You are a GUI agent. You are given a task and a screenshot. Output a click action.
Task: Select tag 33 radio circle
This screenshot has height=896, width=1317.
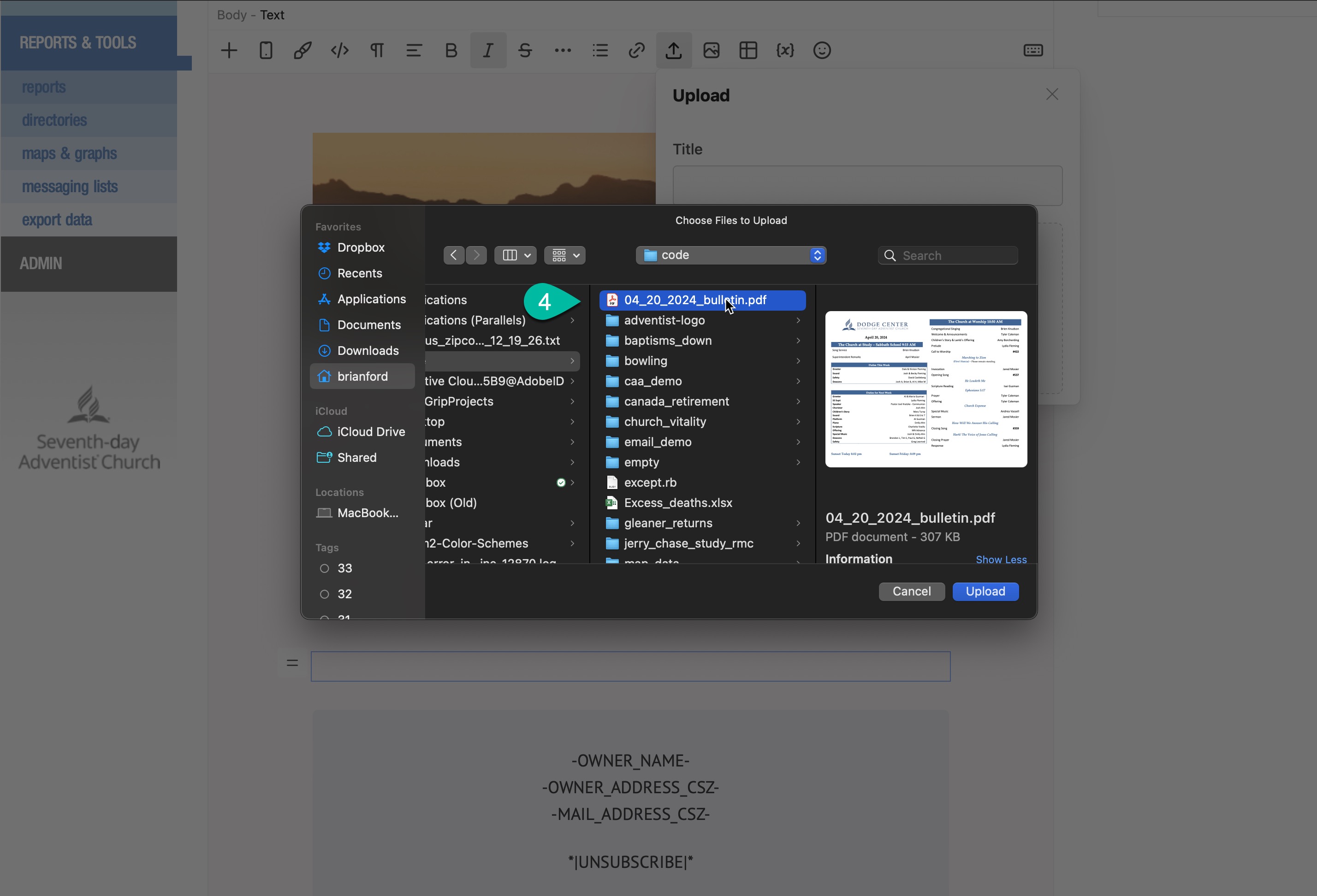tap(324, 568)
